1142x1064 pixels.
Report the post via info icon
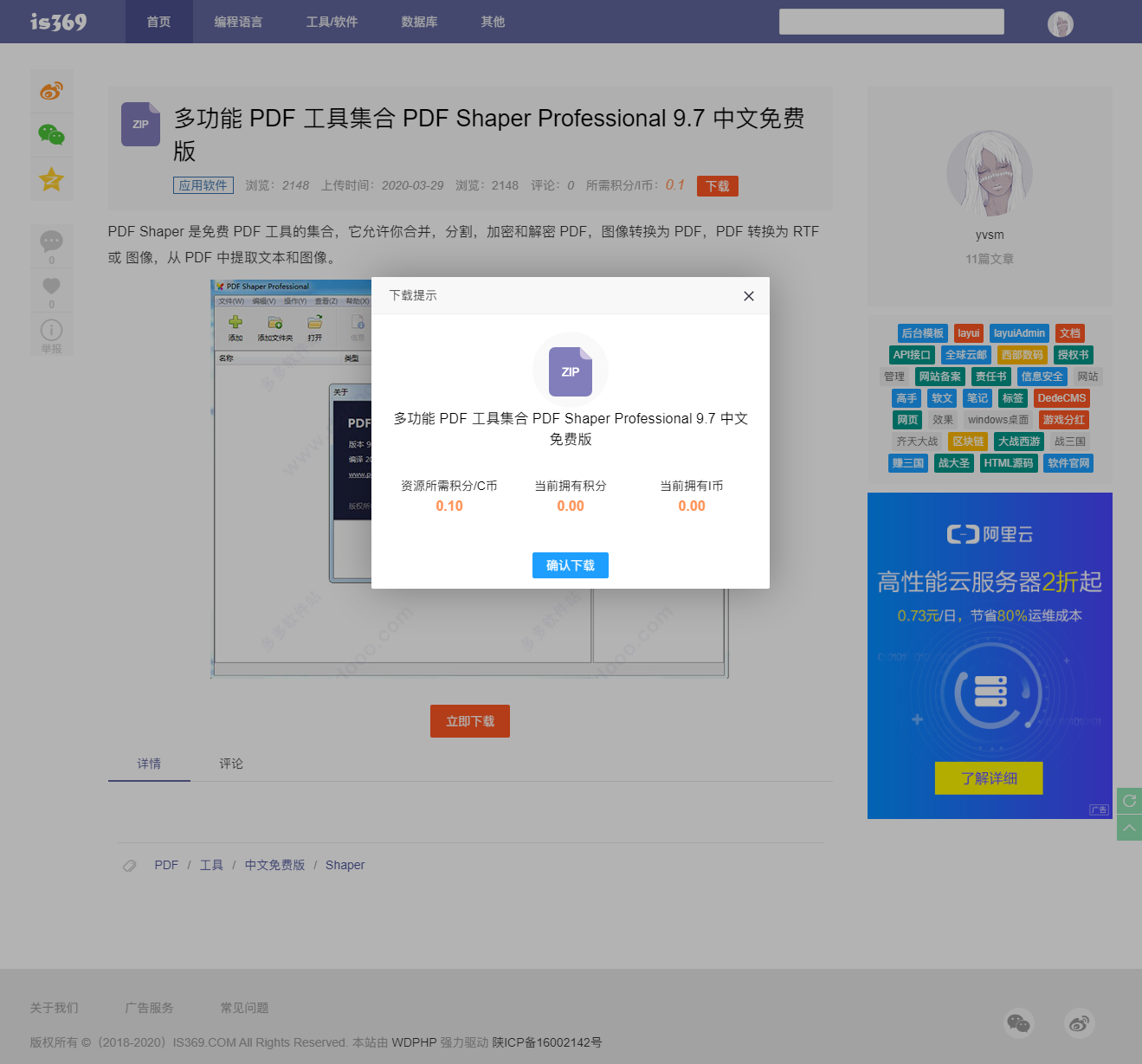pyautogui.click(x=51, y=330)
